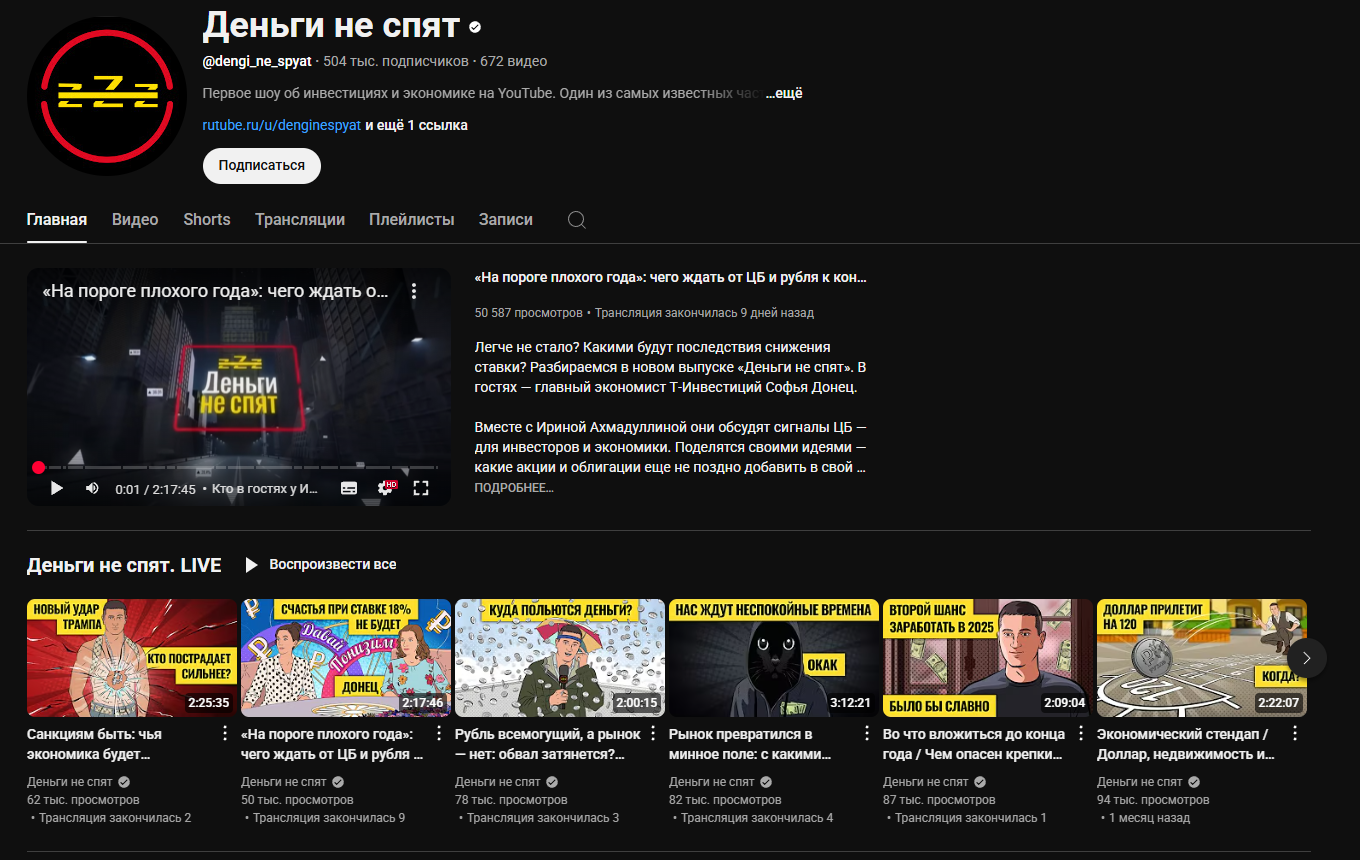Click '50 587 просмотров' view count text
The height and width of the screenshot is (860, 1360).
click(x=528, y=313)
